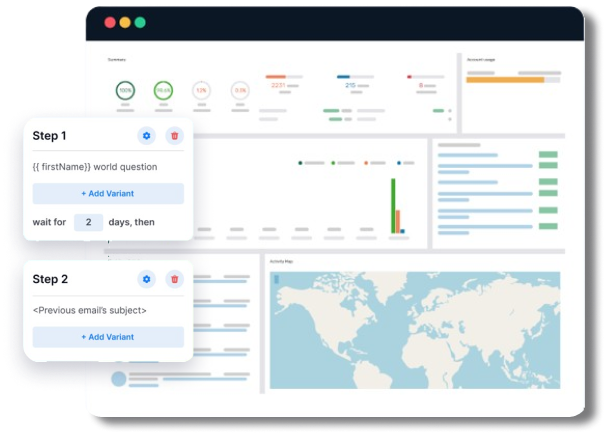Screen dimensions: 609x433
Task: Delete Step 1 with trash icon
Action: [x=175, y=136]
